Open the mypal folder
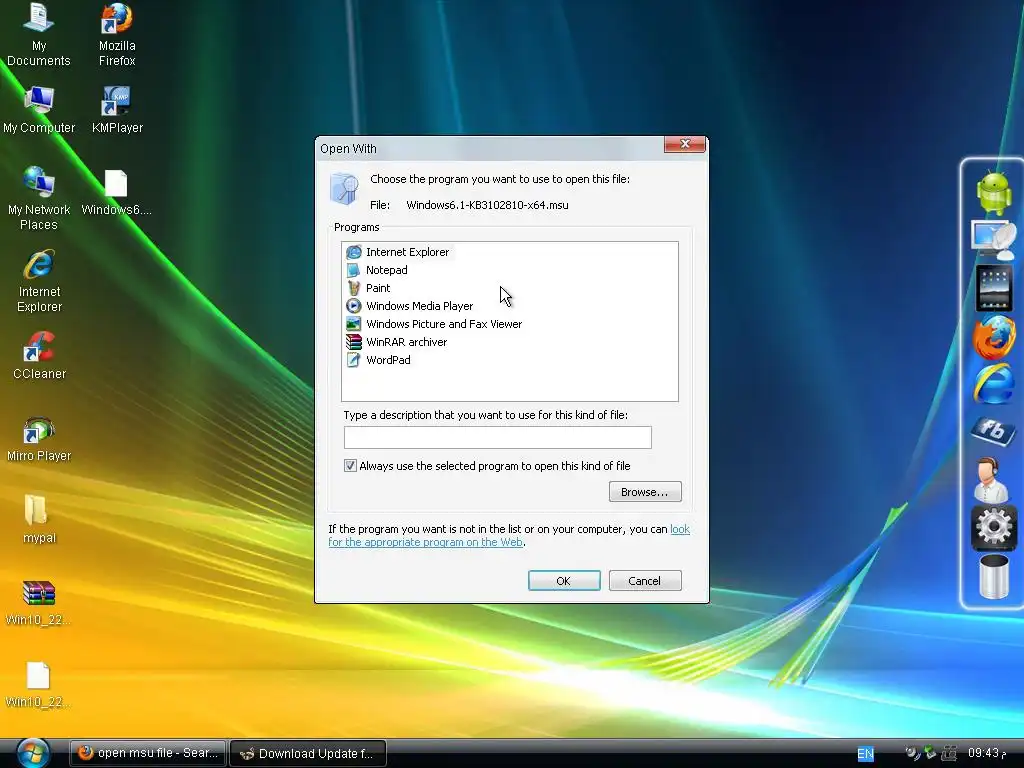 tap(39, 519)
